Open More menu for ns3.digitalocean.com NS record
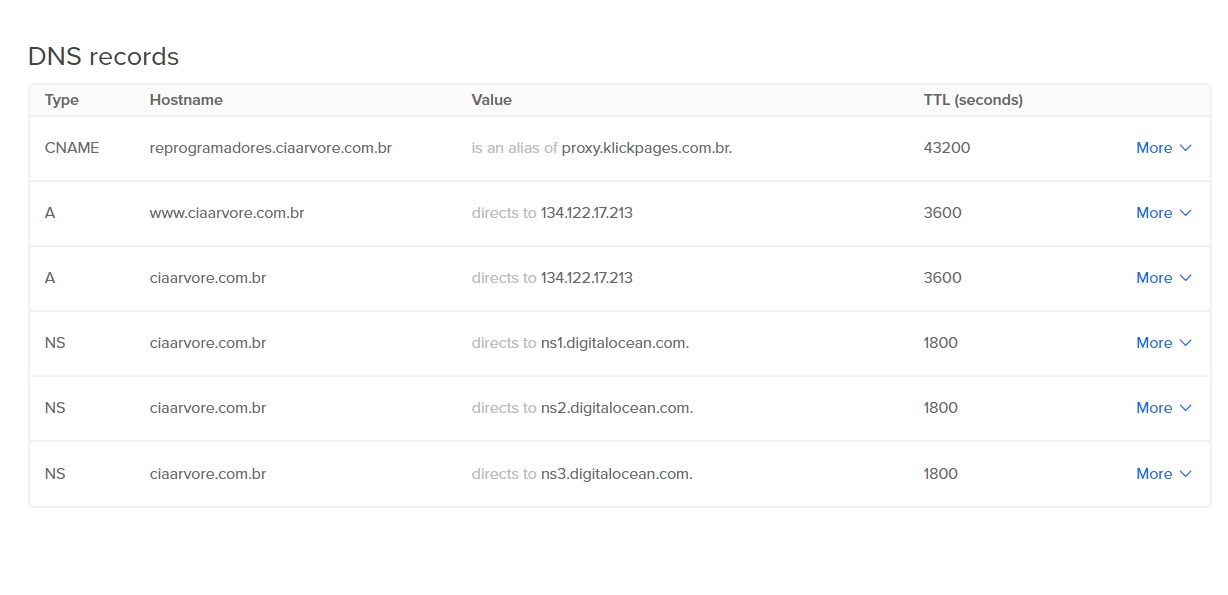Screen dimensions: 1228x595 point(1164,474)
